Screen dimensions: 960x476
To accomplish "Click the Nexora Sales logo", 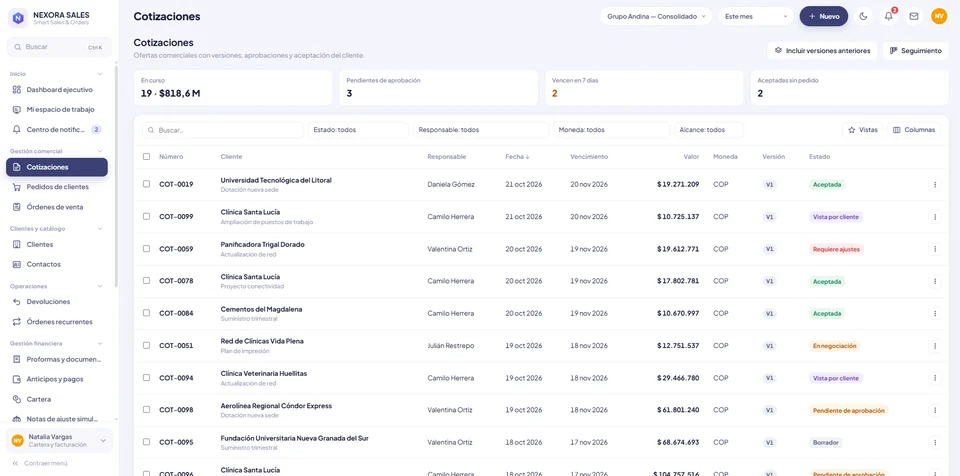I will [18, 18].
